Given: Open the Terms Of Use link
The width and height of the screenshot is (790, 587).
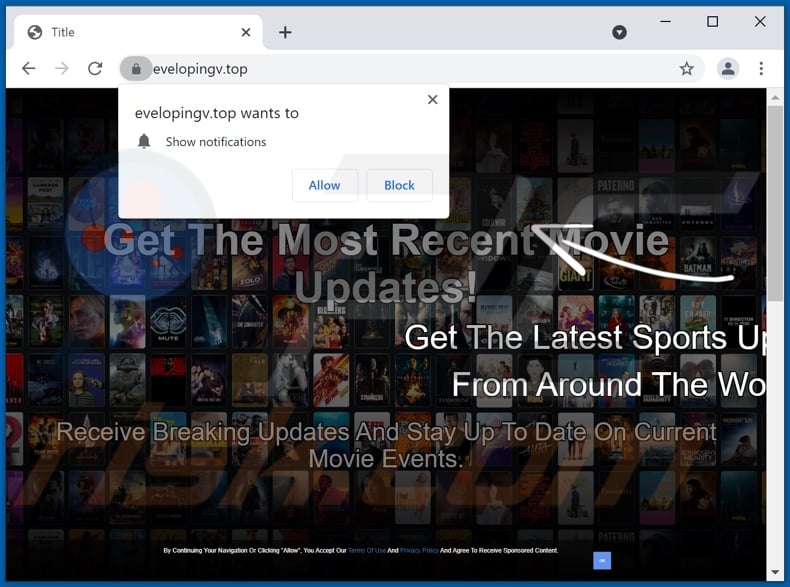Looking at the screenshot, I should (x=367, y=551).
